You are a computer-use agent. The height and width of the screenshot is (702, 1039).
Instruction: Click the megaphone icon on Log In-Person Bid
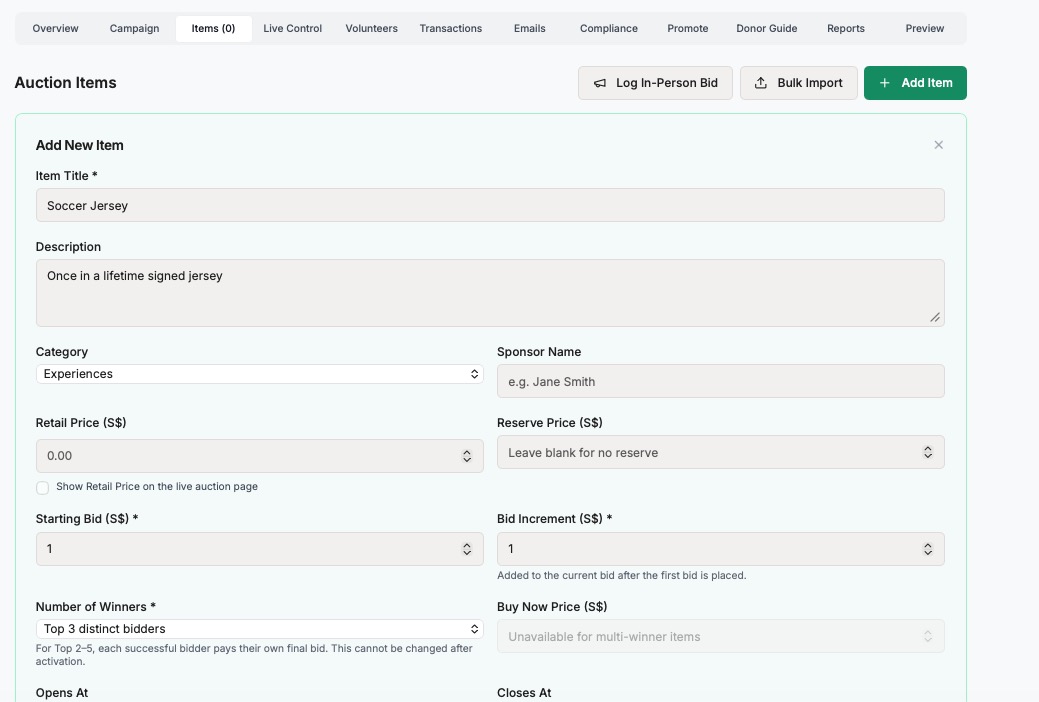tap(600, 84)
